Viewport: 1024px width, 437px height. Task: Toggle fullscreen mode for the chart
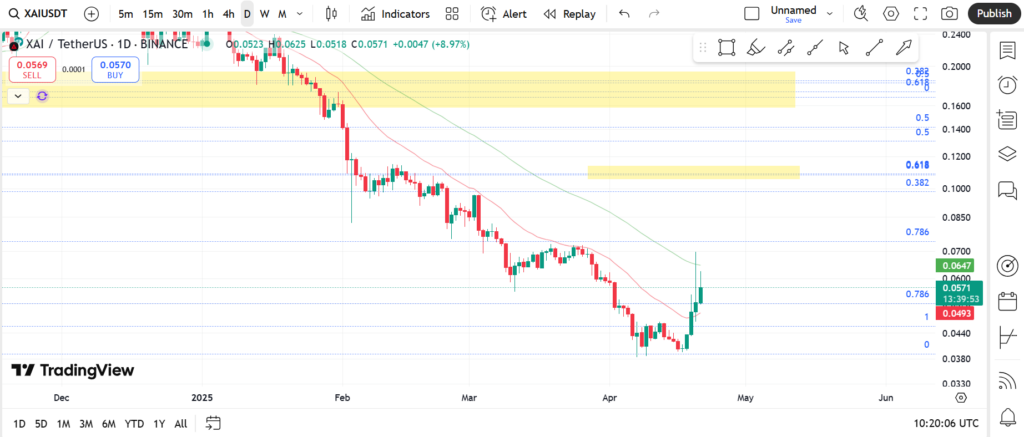920,14
